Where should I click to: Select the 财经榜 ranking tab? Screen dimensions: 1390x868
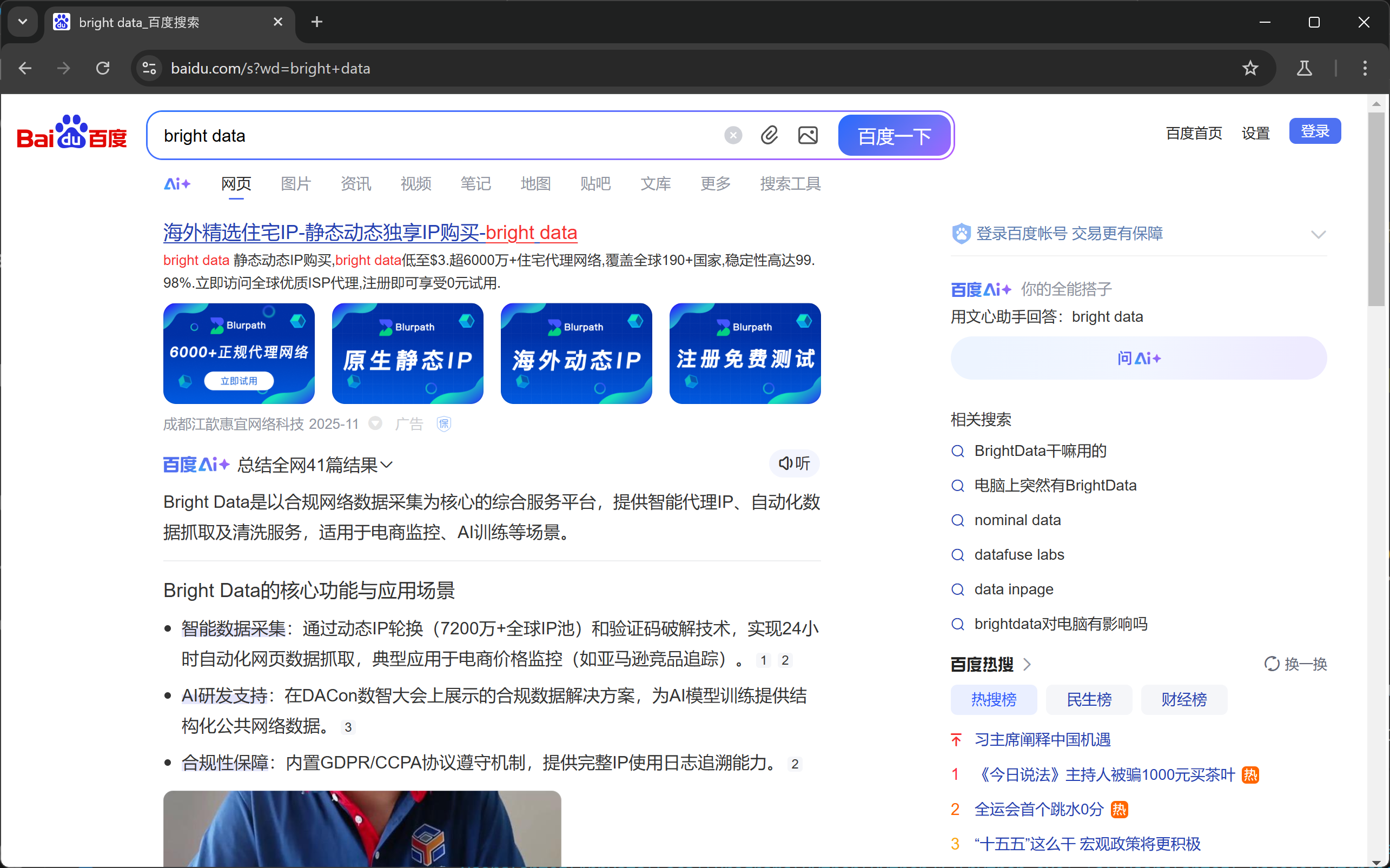click(x=1183, y=699)
